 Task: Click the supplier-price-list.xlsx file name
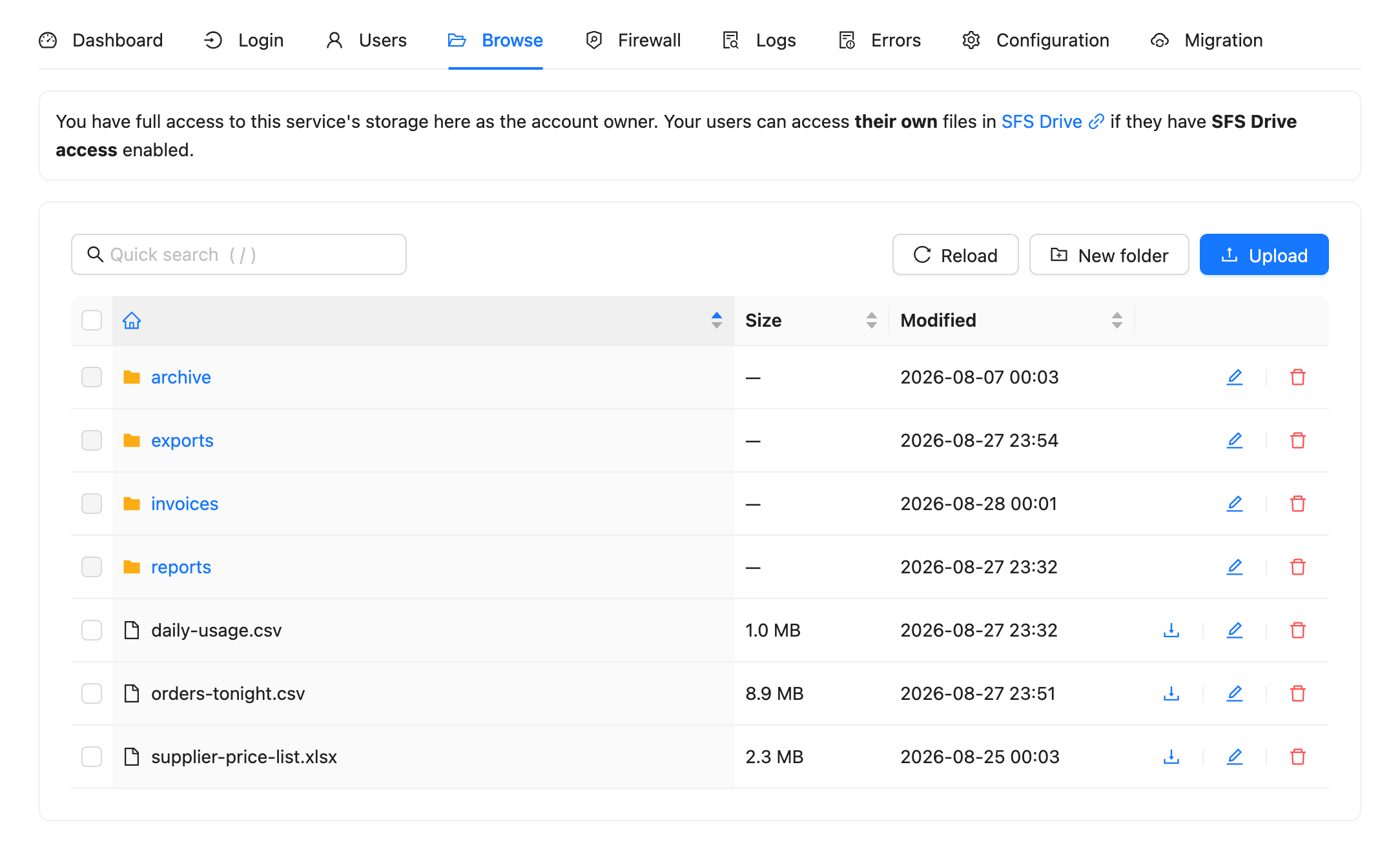click(244, 757)
